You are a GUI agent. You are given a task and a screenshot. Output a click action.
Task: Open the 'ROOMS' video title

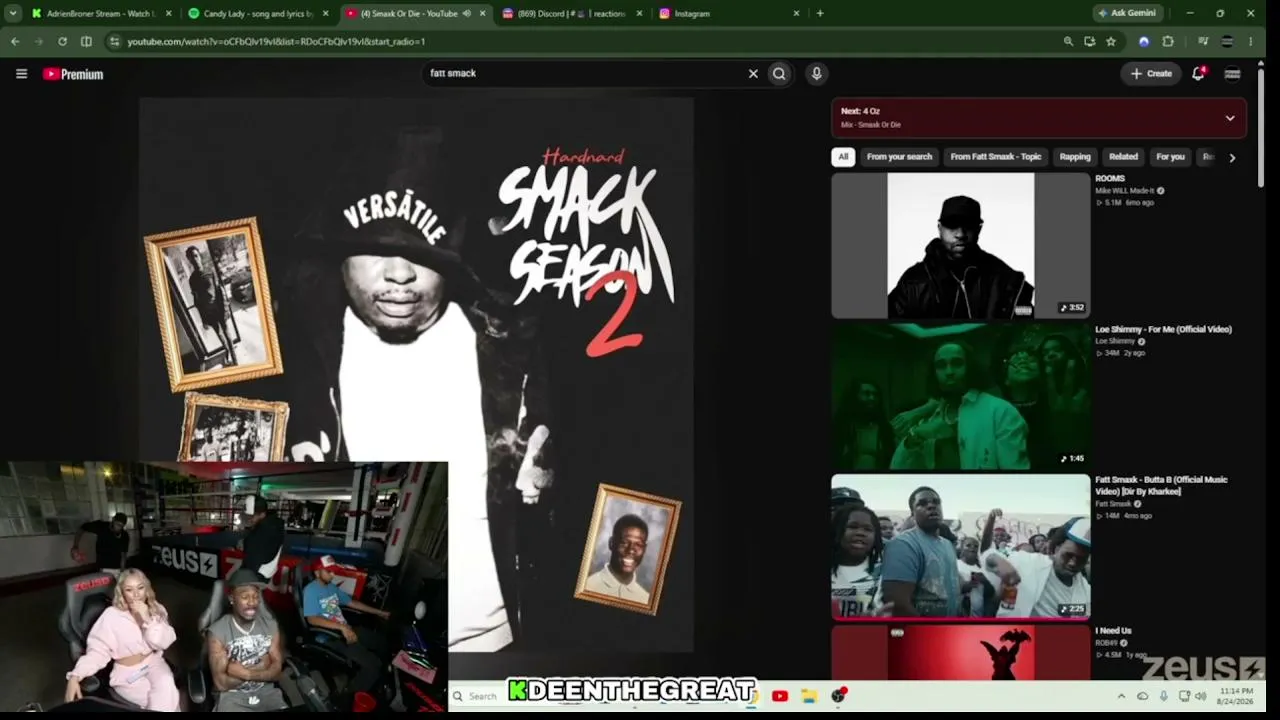click(1110, 179)
